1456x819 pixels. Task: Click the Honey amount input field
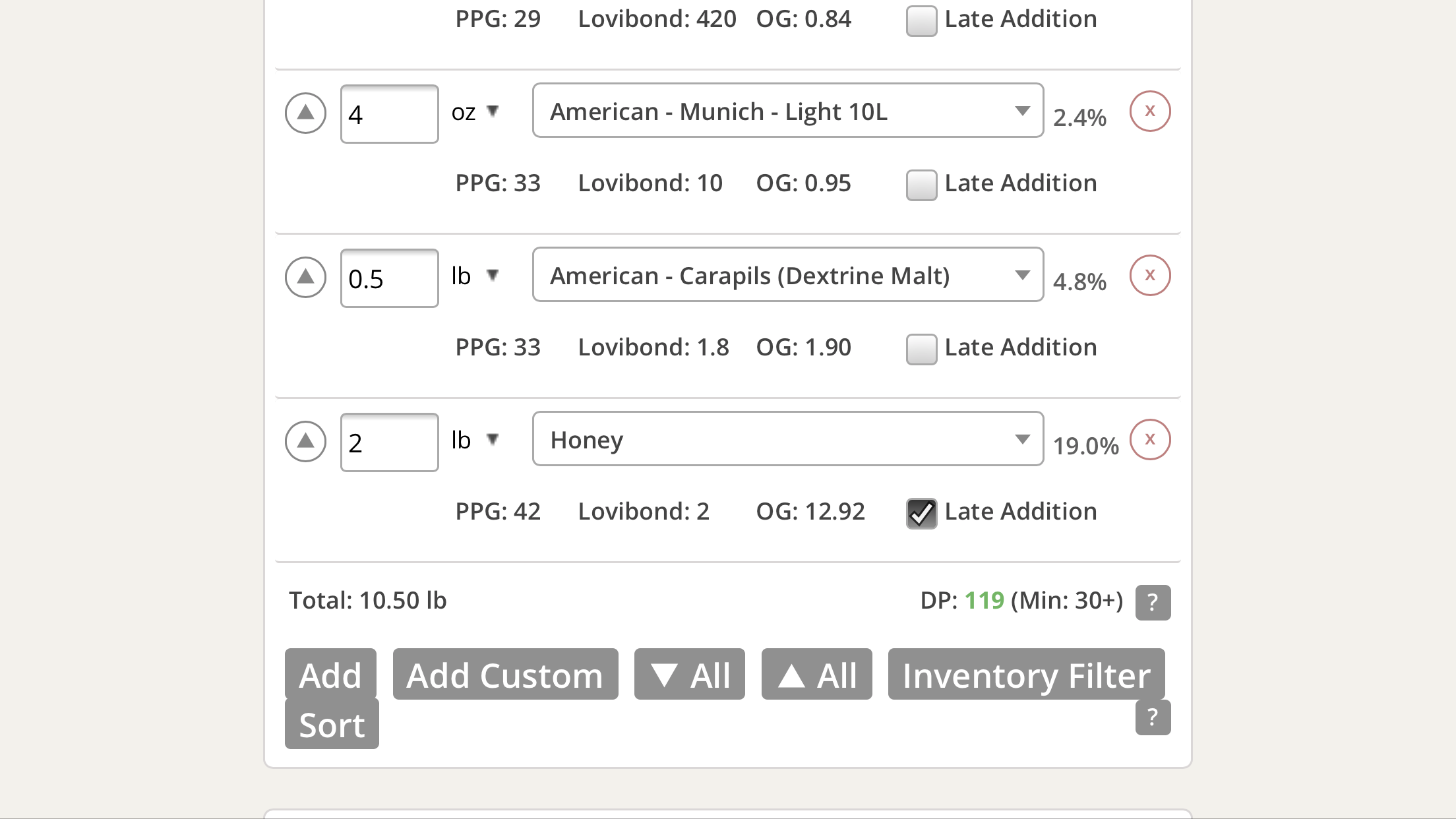[389, 442]
